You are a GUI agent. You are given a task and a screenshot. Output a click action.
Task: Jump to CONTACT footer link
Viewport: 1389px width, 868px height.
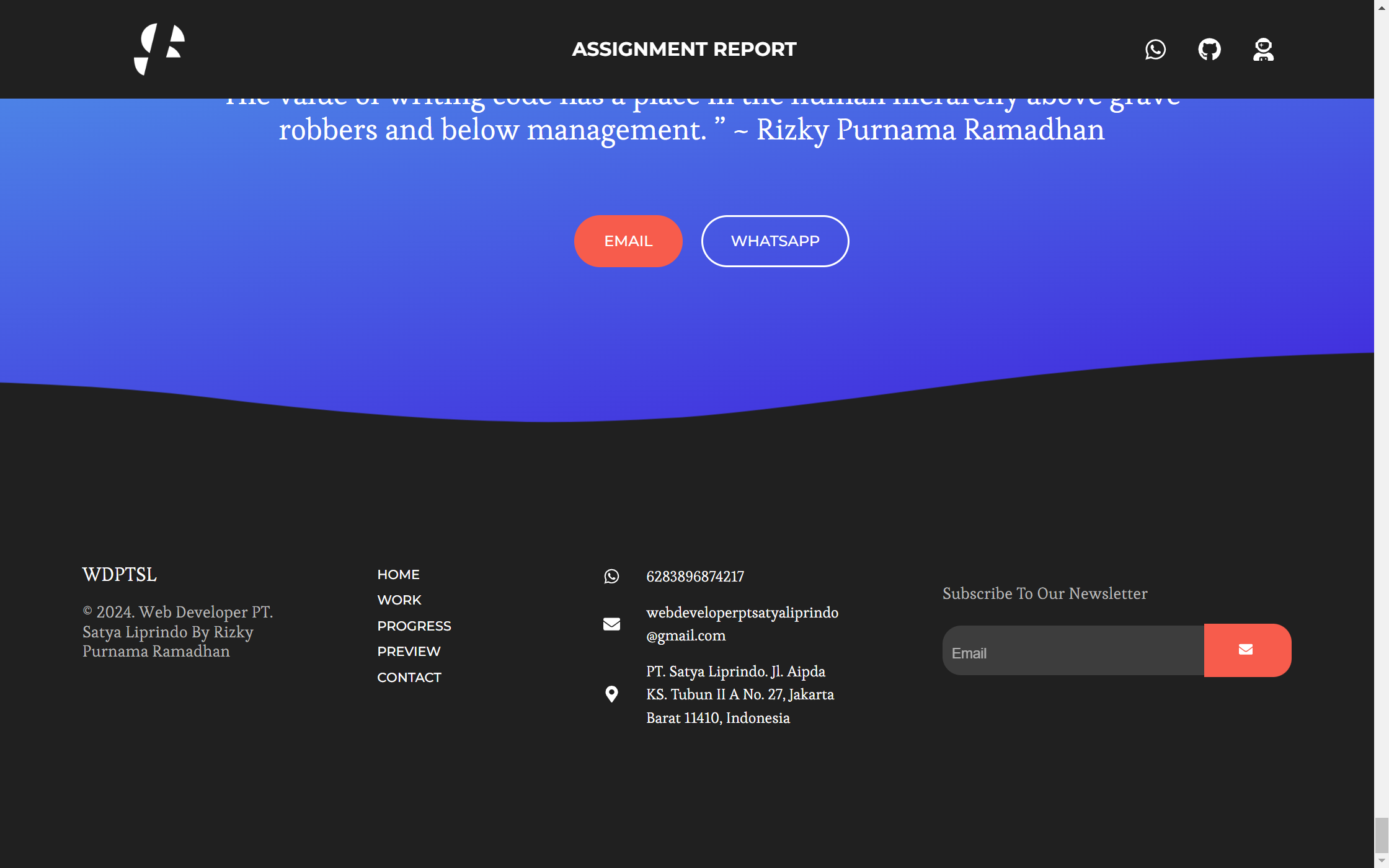(x=409, y=678)
